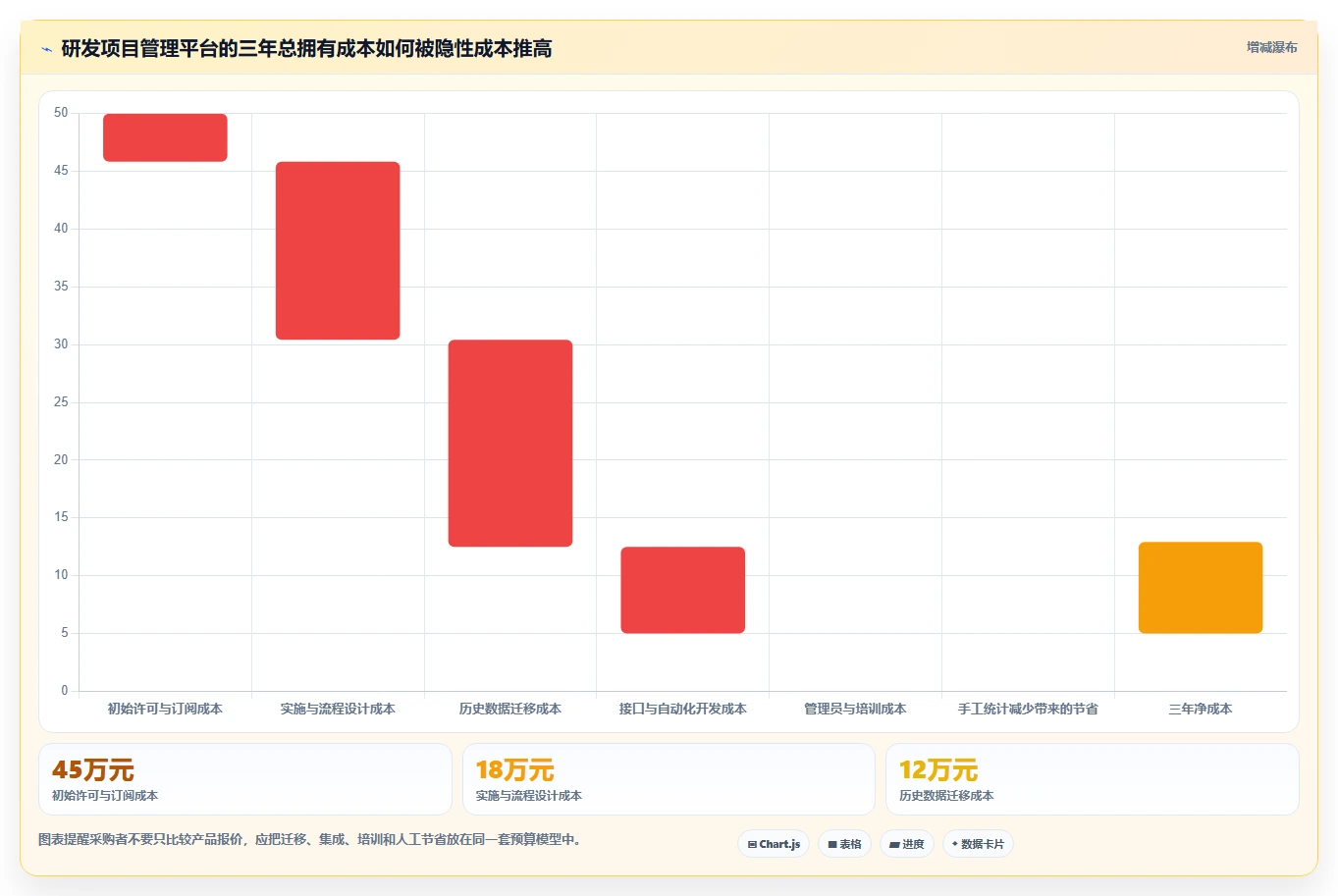Select the 接口与自动化开发成本 red bar
This screenshot has height=896, width=1338.
point(683,590)
